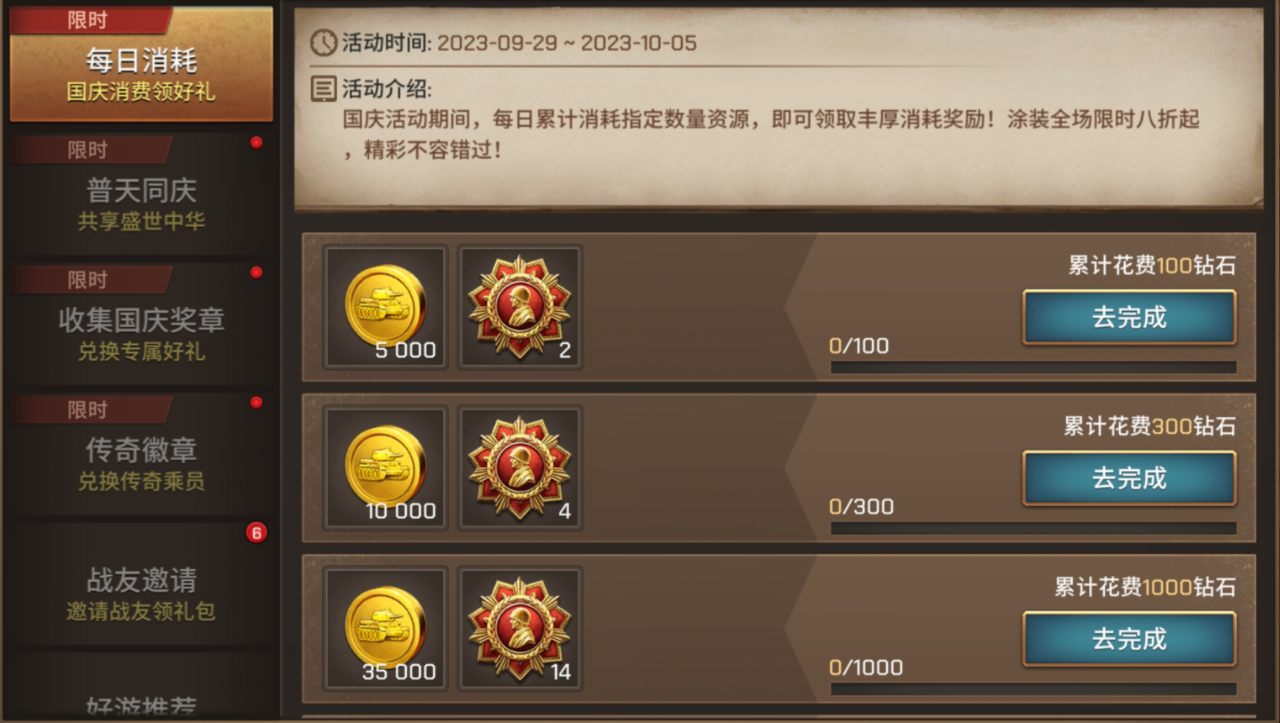Tap the clock icon beside 活动时间

tap(324, 43)
